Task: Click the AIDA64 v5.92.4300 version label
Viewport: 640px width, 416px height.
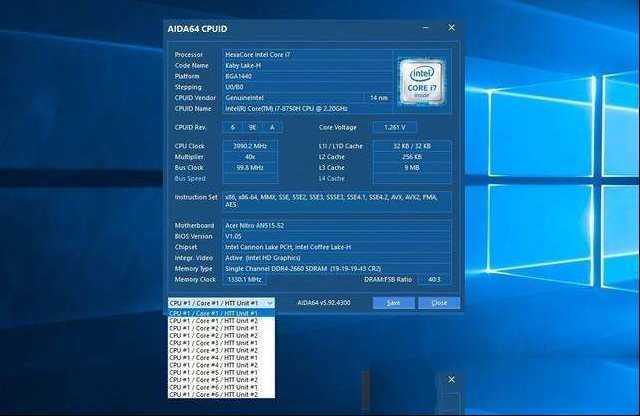Action: [324, 303]
